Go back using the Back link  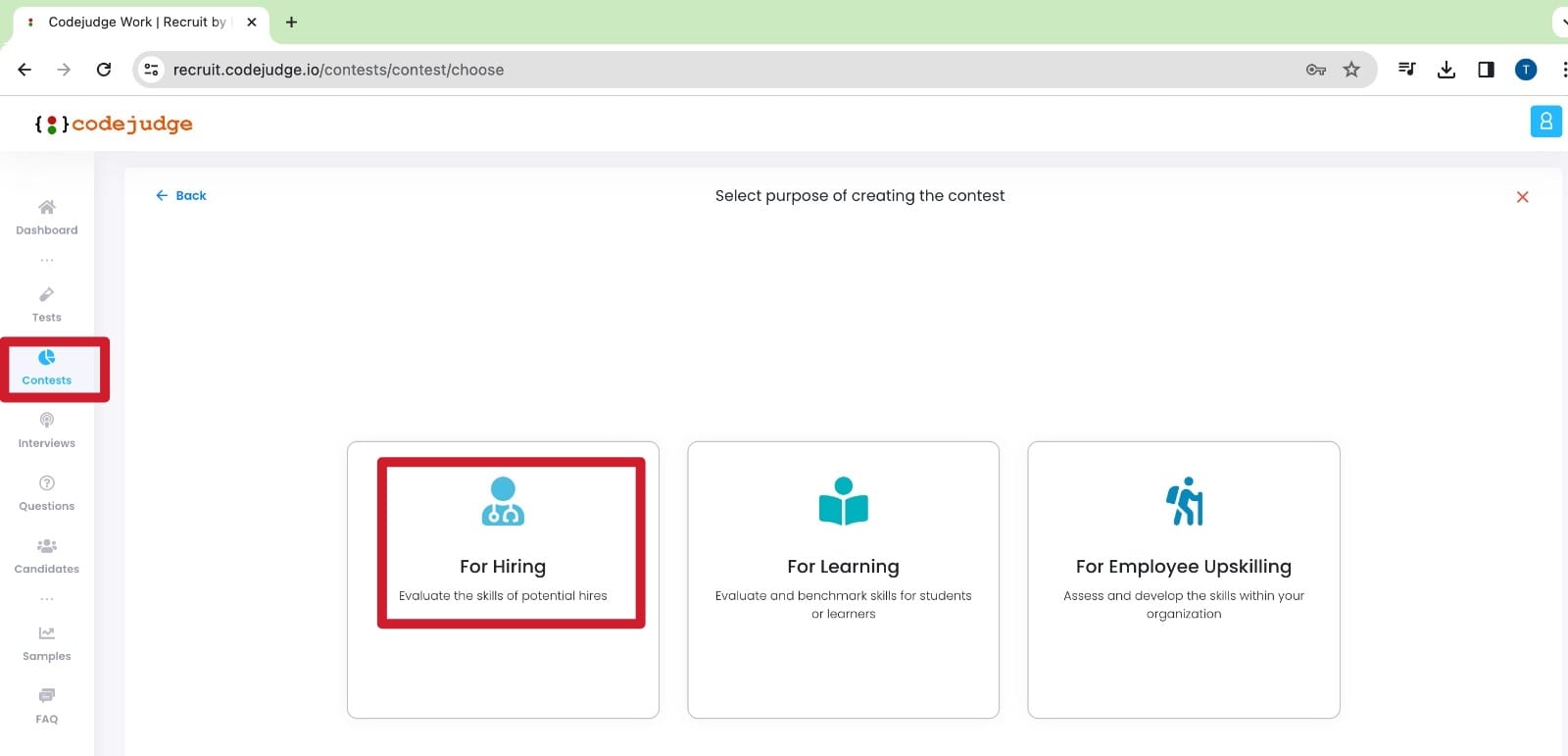pyautogui.click(x=181, y=195)
